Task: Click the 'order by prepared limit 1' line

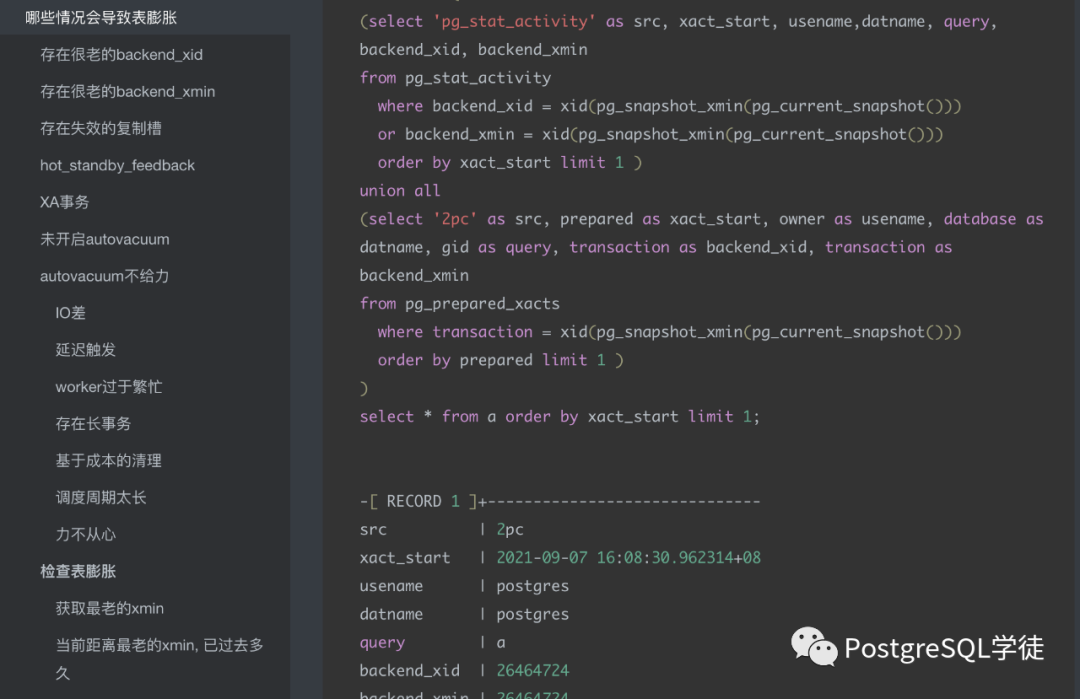Action: 501,360
